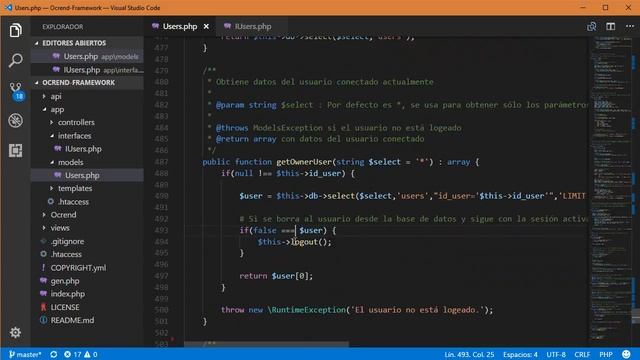Click the horizontal scrollbar of the editor
The image size is (640, 360).
pos(266,344)
